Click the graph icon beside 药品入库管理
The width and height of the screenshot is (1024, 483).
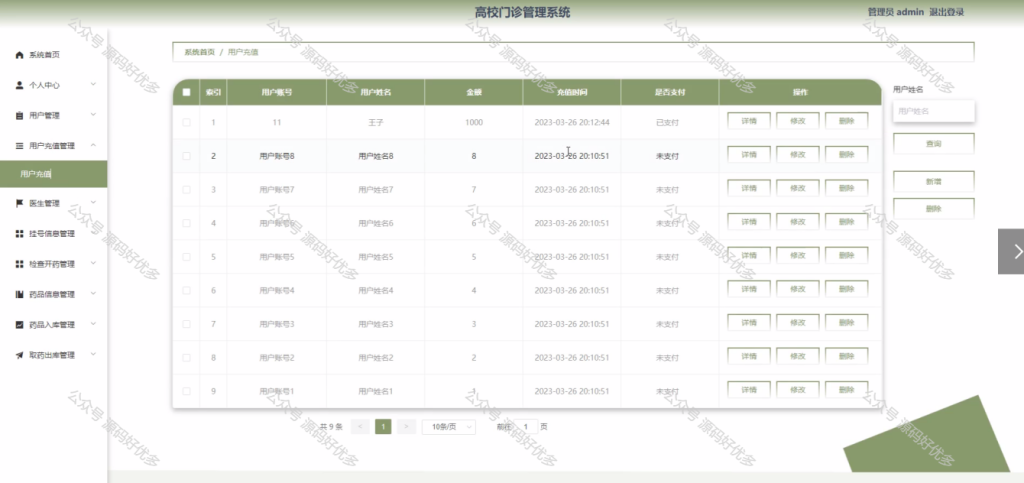pos(20,324)
